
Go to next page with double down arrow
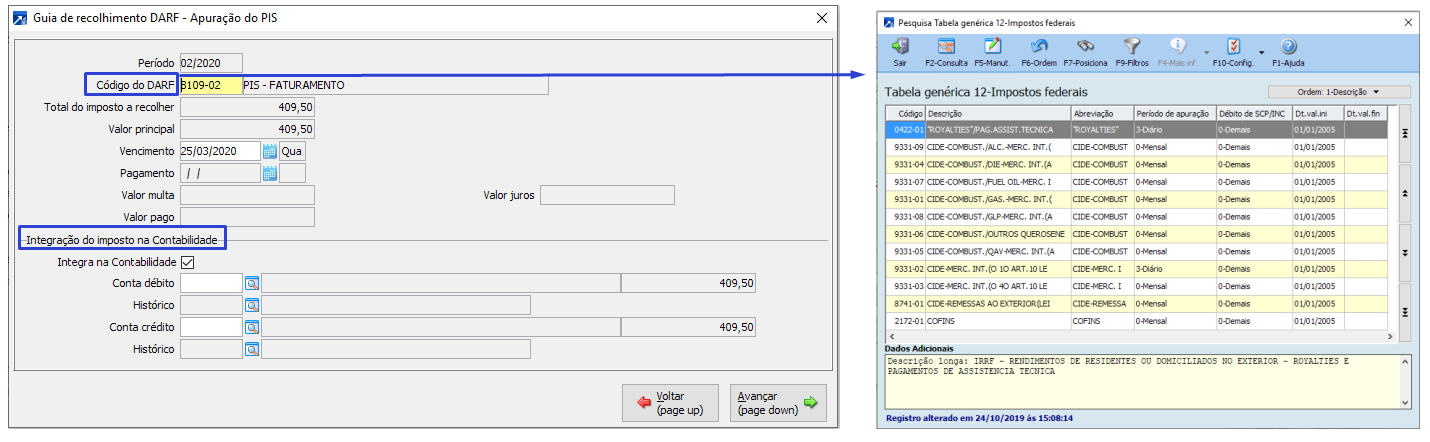pyautogui.click(x=1405, y=253)
